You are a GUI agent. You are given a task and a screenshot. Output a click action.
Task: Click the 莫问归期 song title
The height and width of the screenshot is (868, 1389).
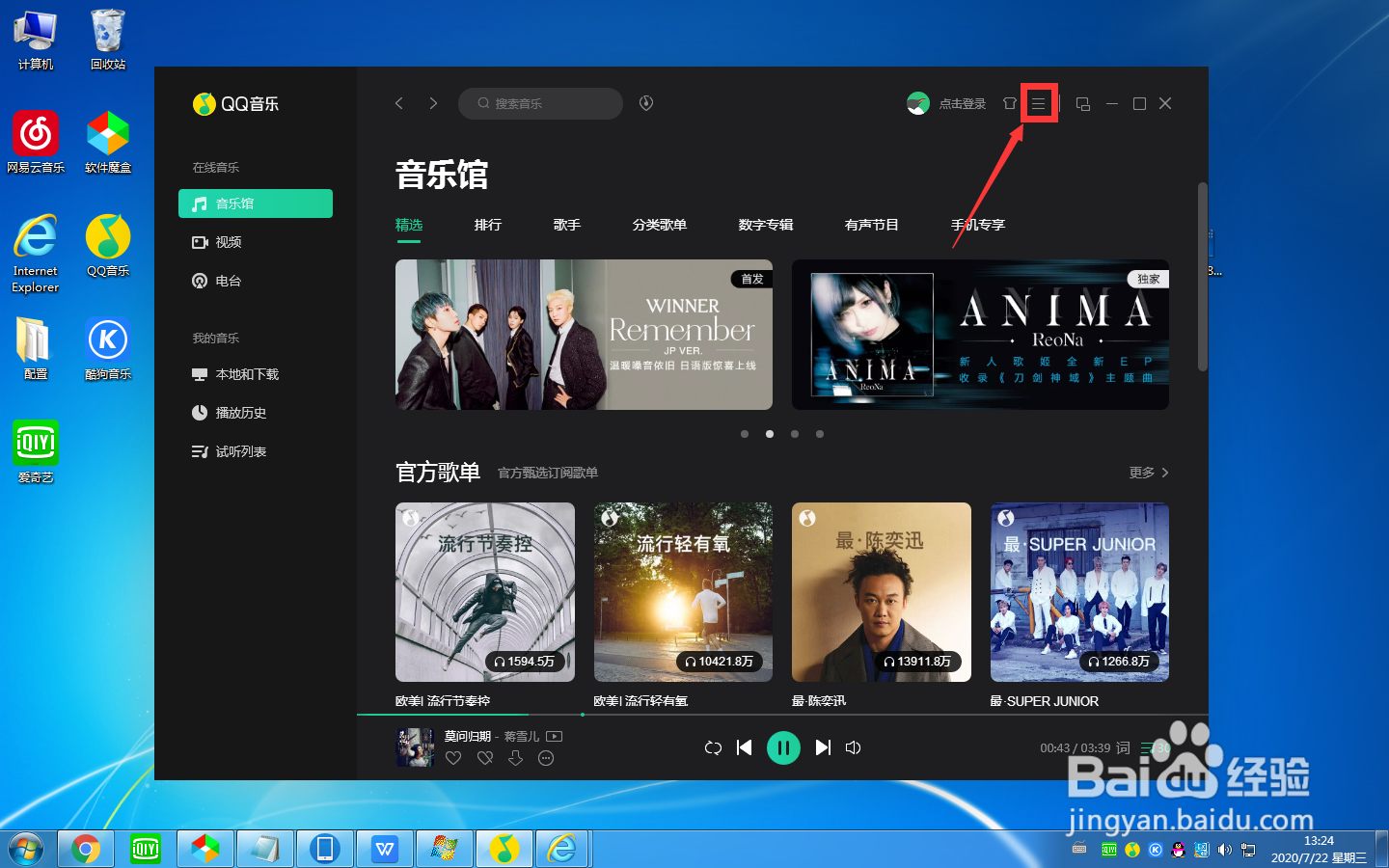click(467, 736)
